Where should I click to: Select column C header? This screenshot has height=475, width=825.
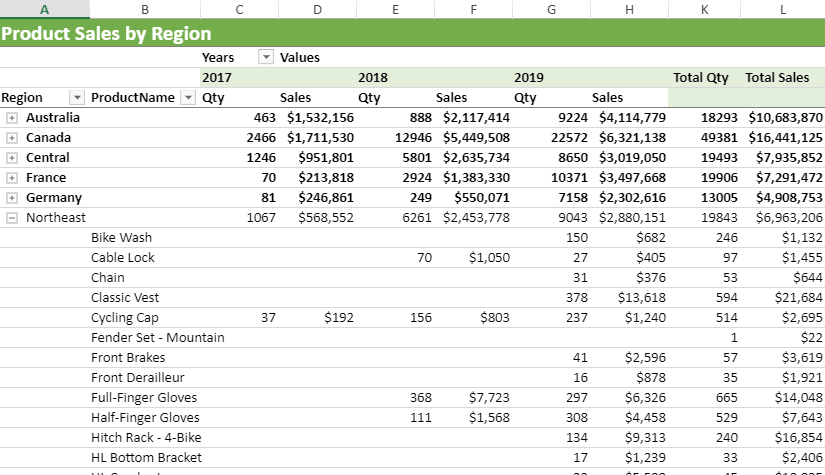(x=239, y=9)
